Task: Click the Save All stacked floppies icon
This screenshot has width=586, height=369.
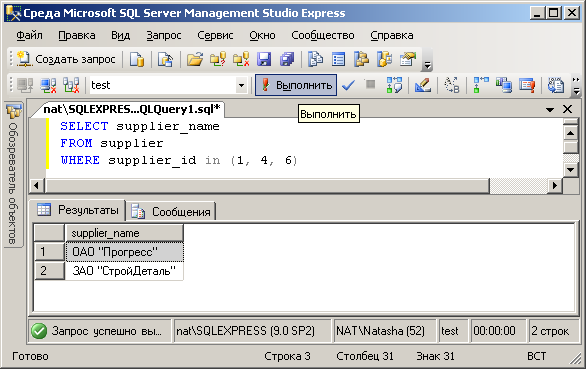Action: point(287,59)
